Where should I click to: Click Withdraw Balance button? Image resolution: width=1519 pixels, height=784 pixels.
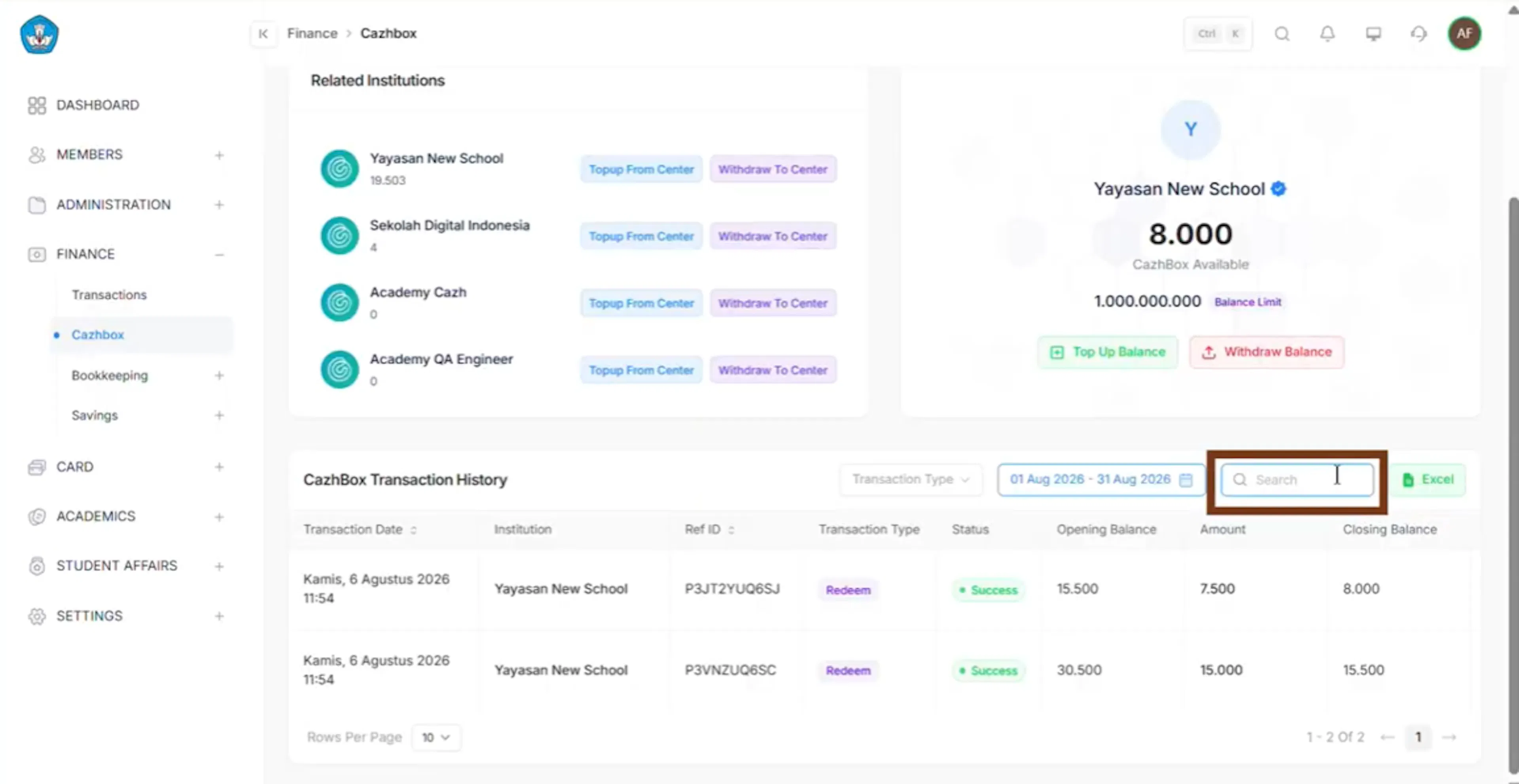[1267, 352]
